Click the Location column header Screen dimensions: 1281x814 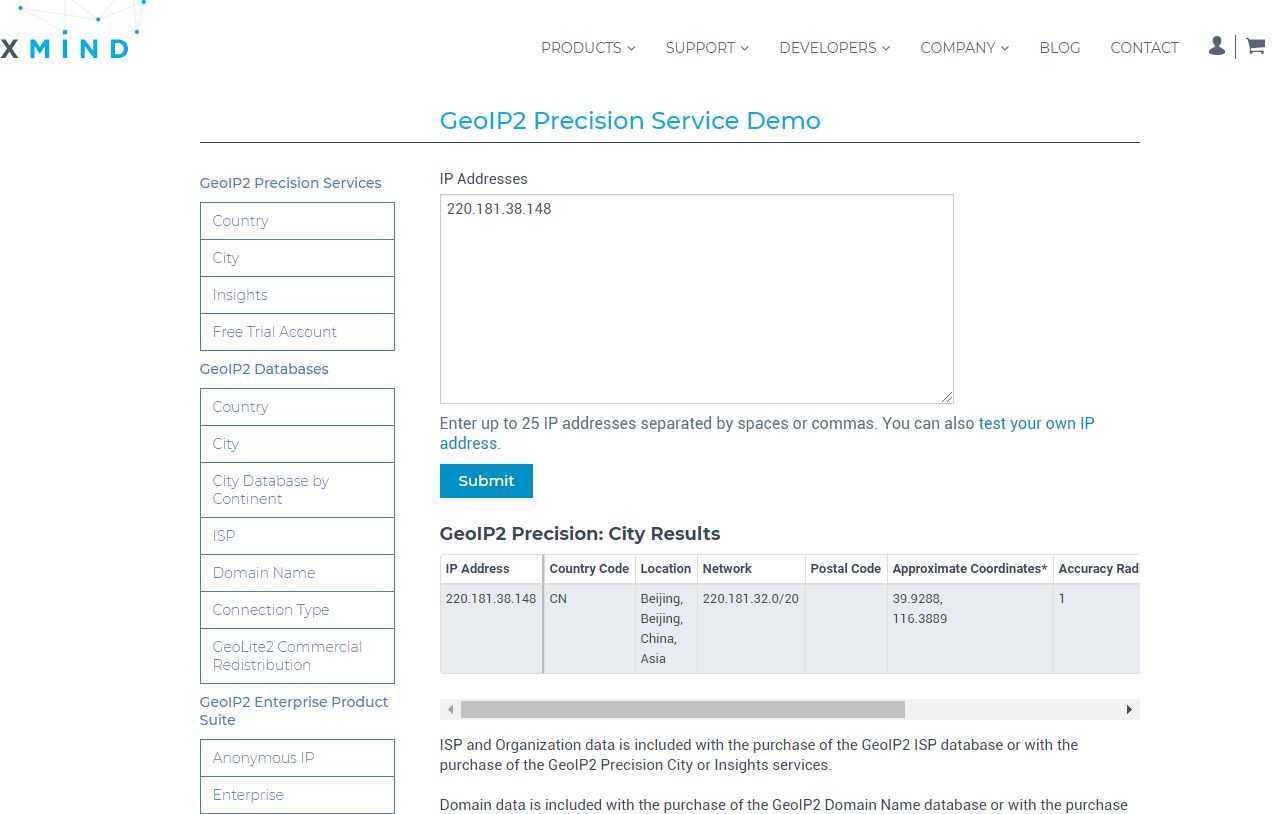point(666,569)
